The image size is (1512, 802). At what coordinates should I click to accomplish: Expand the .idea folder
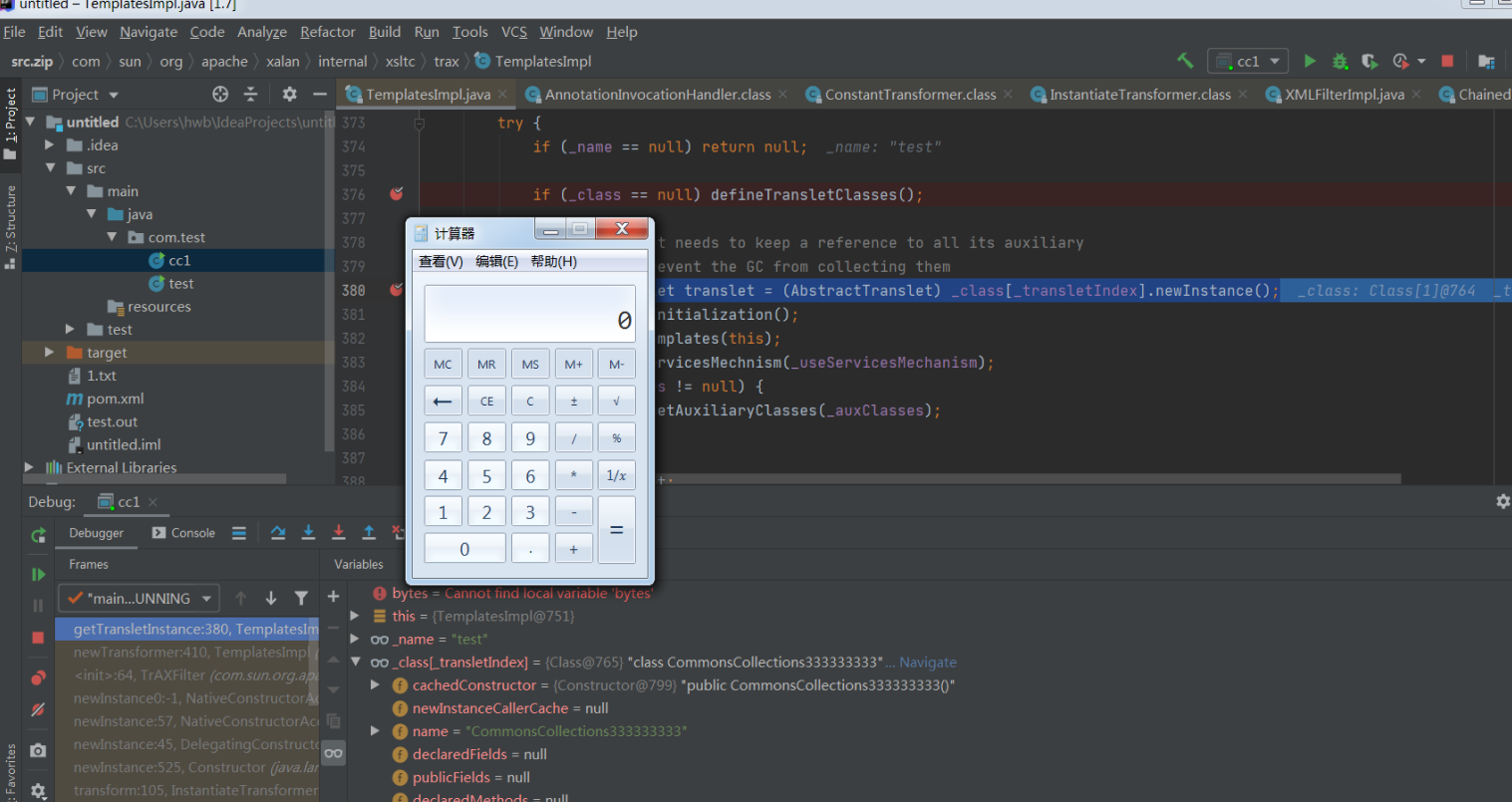pyautogui.click(x=50, y=144)
